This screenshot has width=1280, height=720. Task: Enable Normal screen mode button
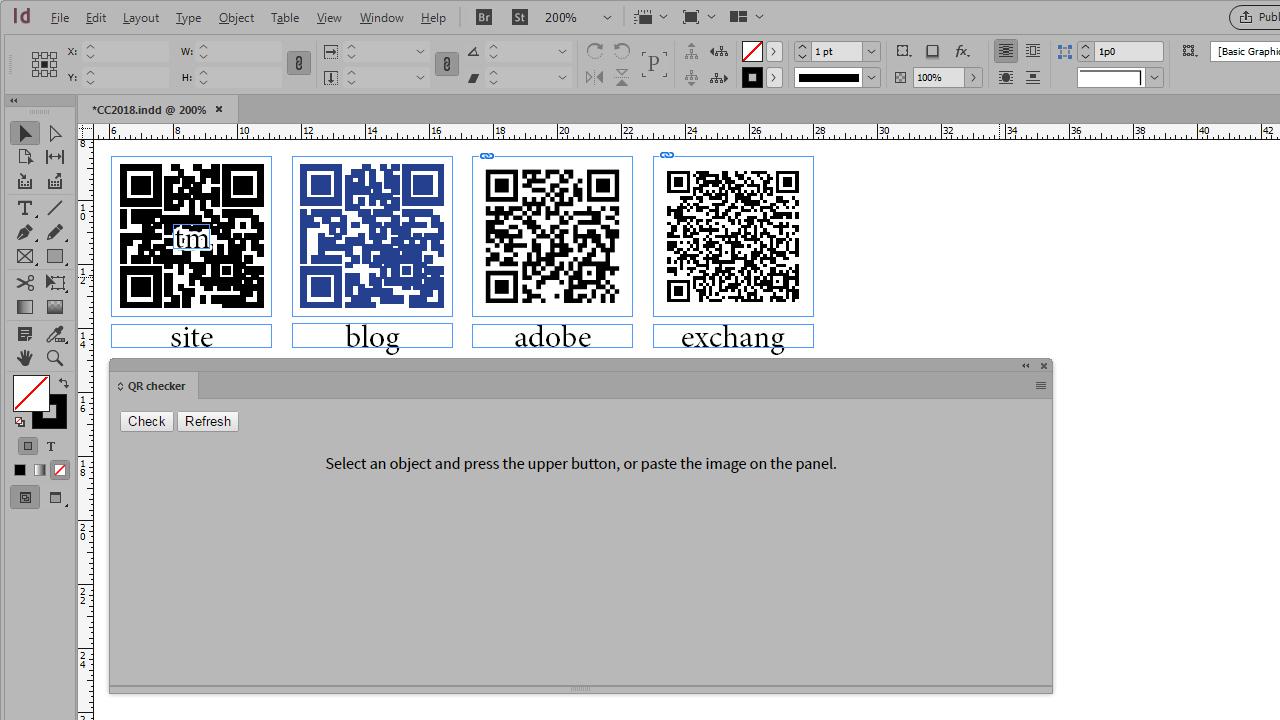(25, 497)
